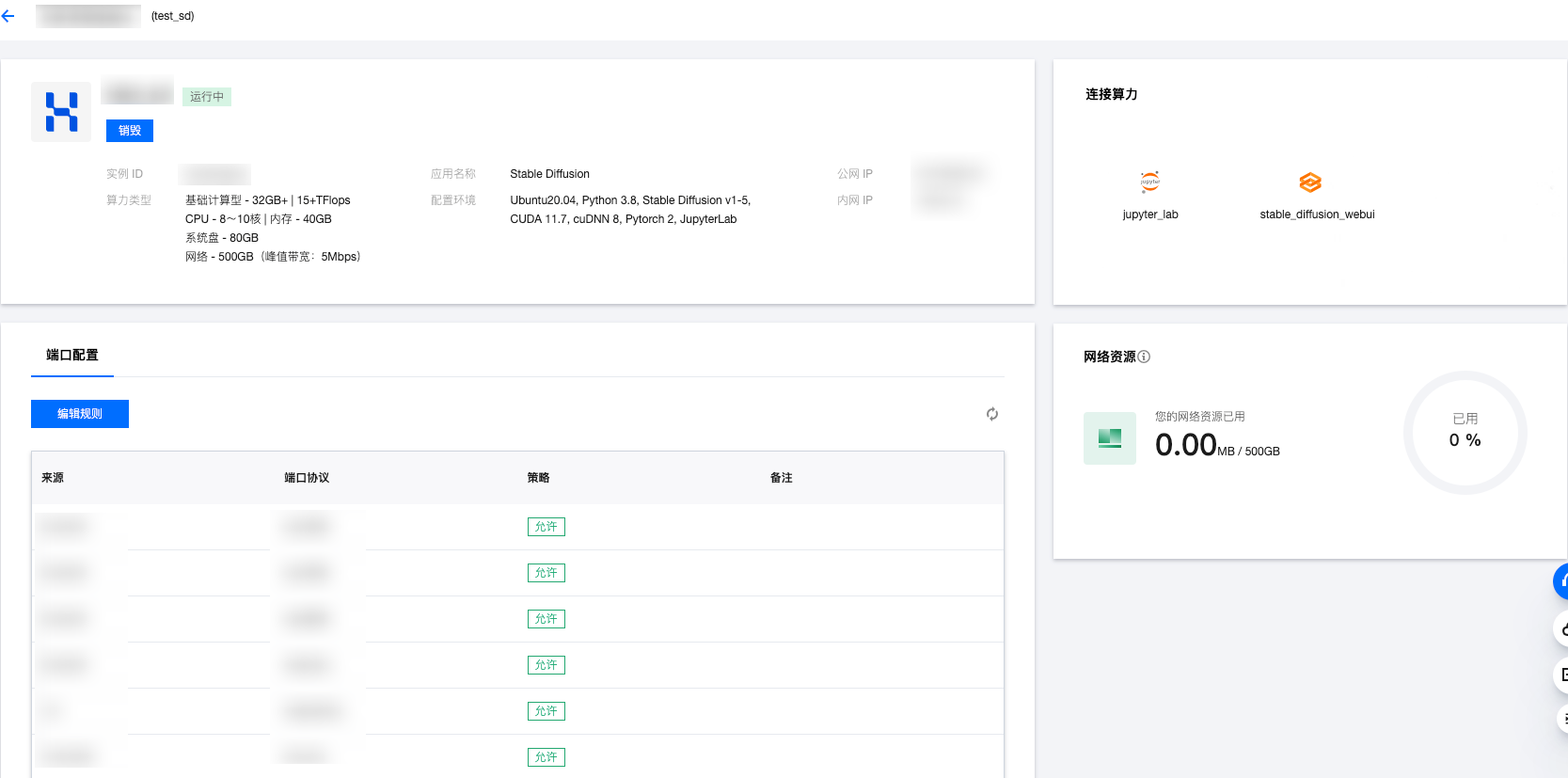Click the 应用名称 label
1568x778 pixels.
point(453,174)
